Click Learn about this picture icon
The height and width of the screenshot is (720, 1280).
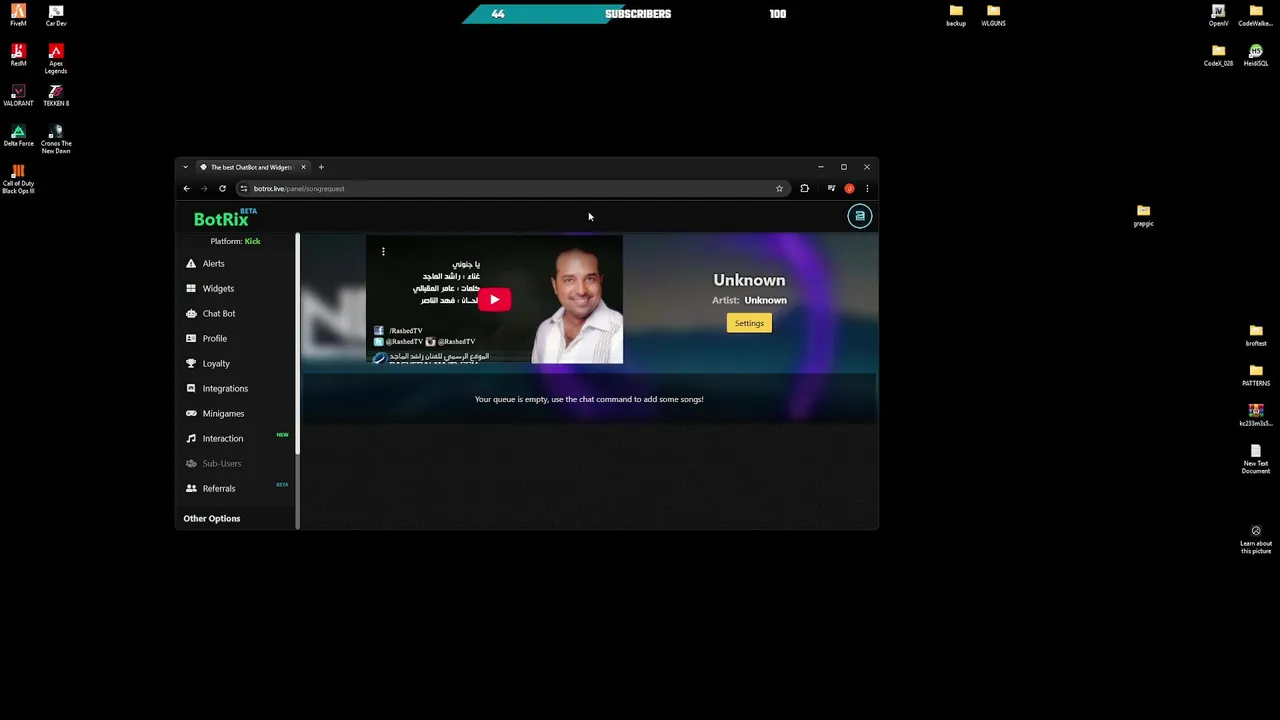pyautogui.click(x=1256, y=539)
